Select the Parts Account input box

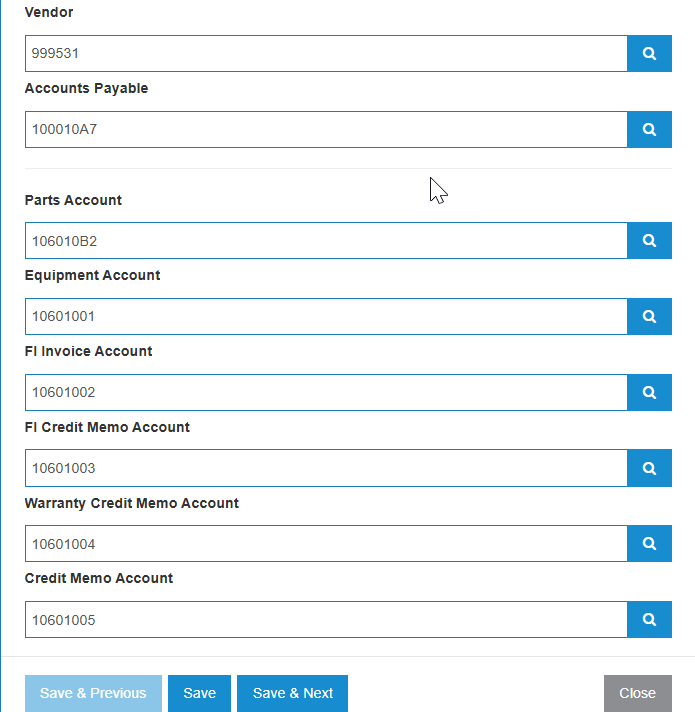coord(326,241)
